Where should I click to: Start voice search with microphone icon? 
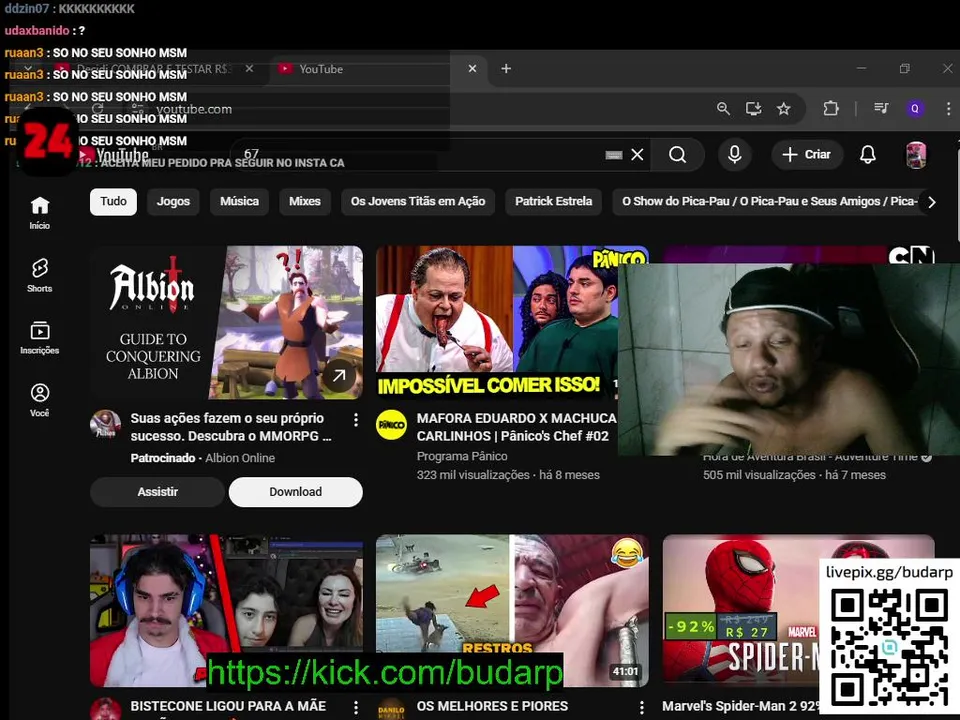tap(735, 154)
